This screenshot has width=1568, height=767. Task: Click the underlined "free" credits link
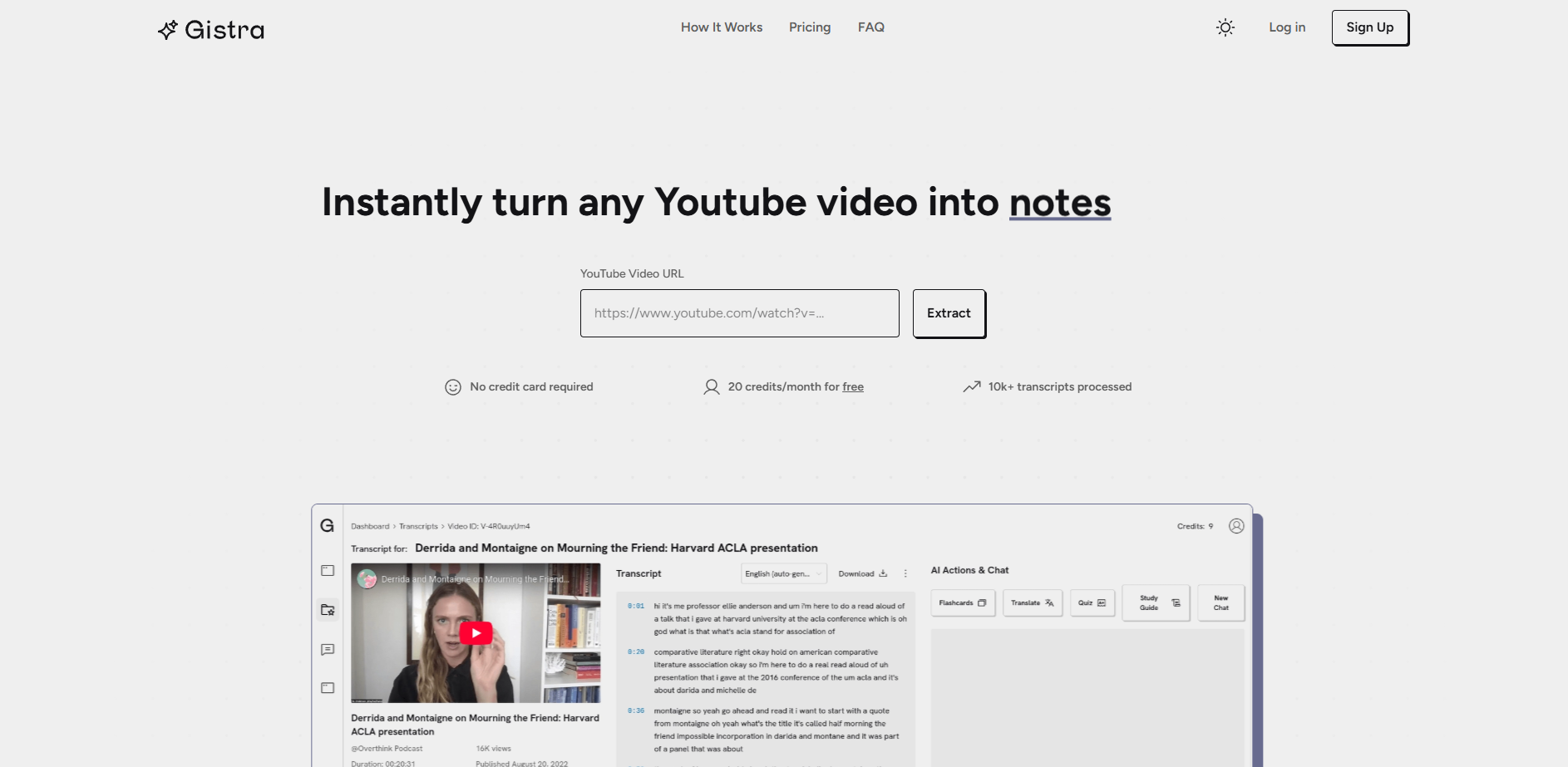852,387
